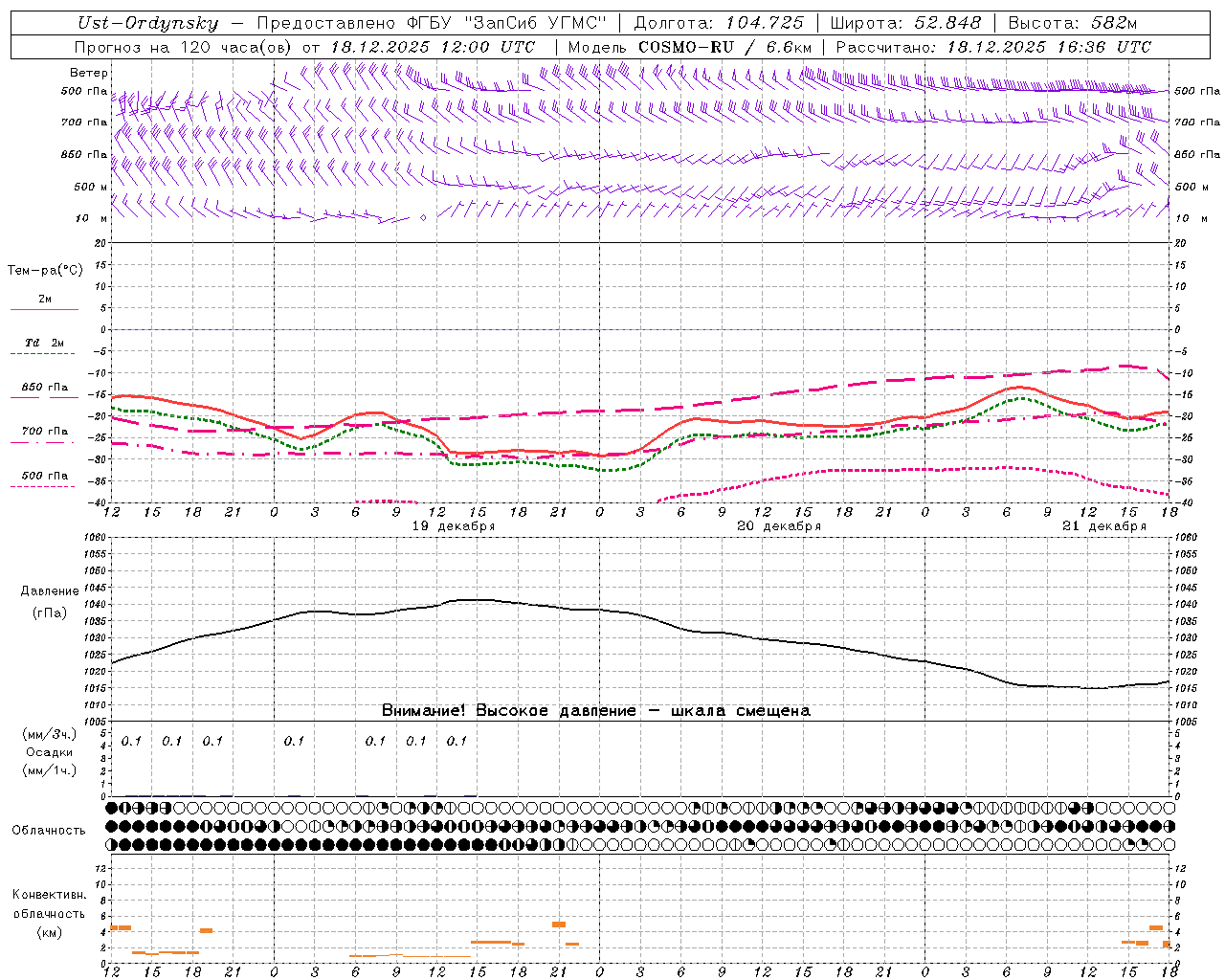Click the (мм/3ч.) precipitation unit label
1225x980 pixels.
[x=50, y=735]
